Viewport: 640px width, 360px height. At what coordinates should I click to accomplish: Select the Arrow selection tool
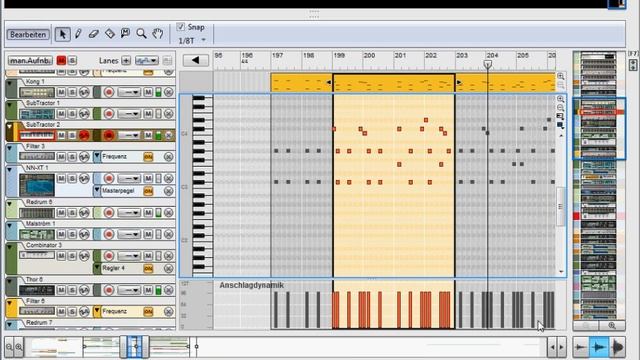[x=62, y=34]
